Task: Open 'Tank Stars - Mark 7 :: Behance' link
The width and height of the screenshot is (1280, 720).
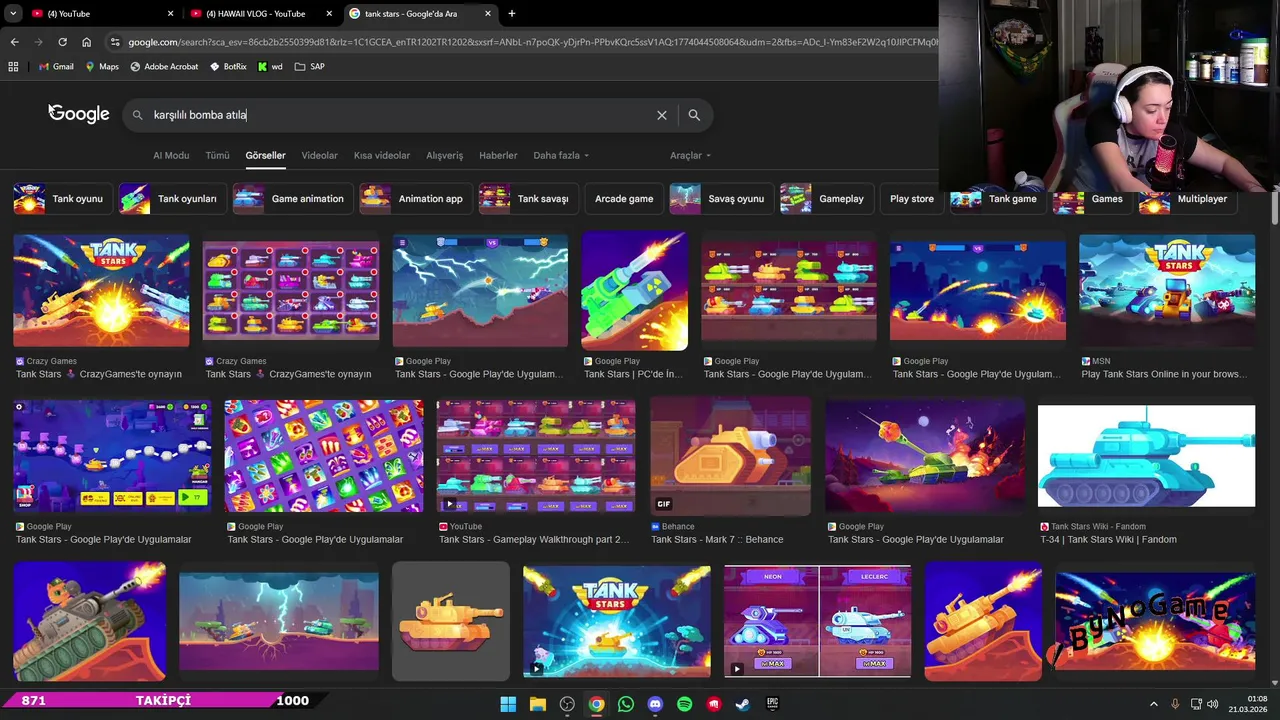Action: click(x=717, y=539)
